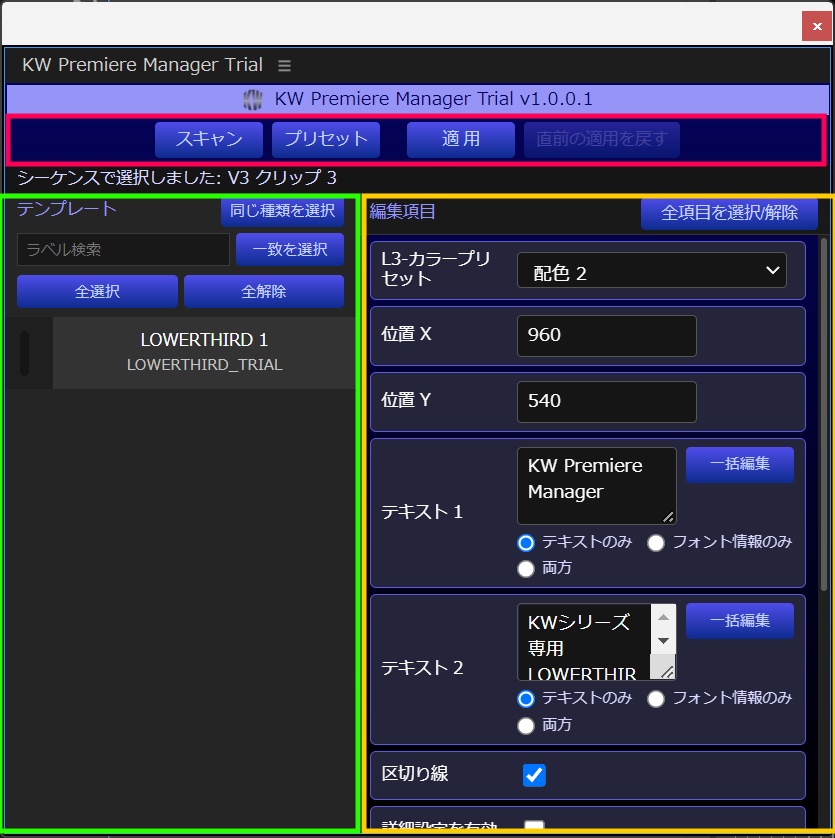835x838 pixels.
Task: Open the KW Premiere Manager Trial panel menu
Action: click(x=284, y=65)
